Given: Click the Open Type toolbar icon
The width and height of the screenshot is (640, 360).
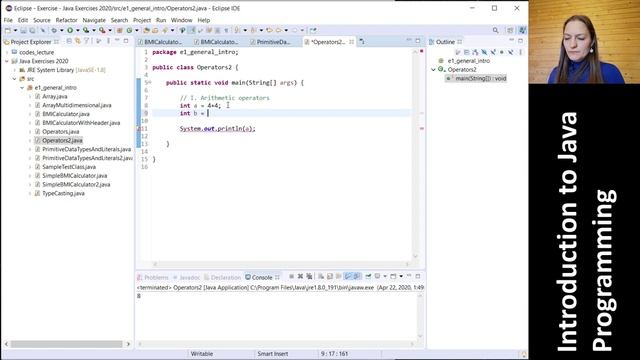Looking at the screenshot, I should pyautogui.click(x=146, y=30).
